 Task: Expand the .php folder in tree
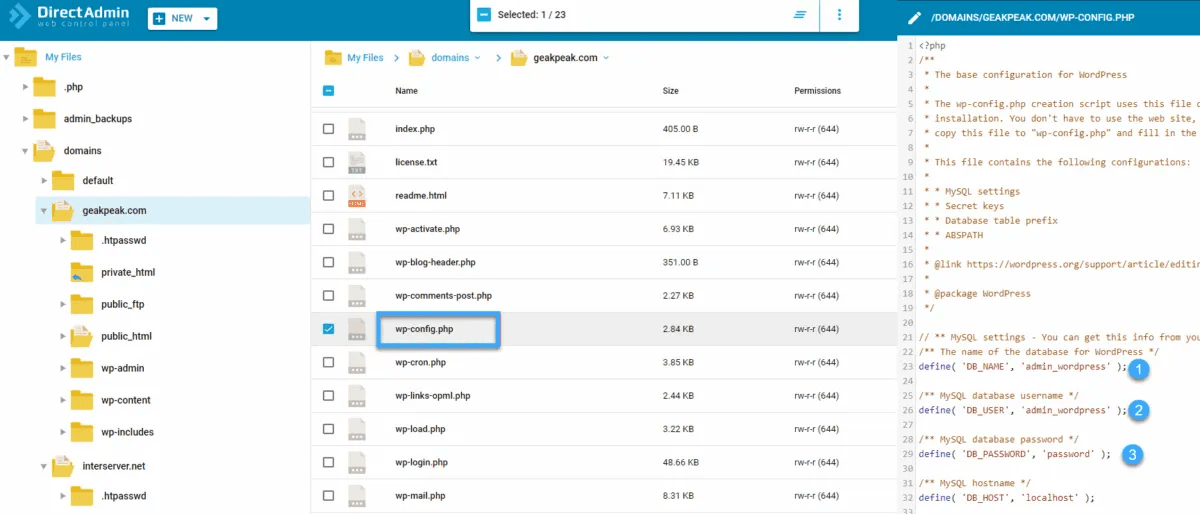(25, 87)
